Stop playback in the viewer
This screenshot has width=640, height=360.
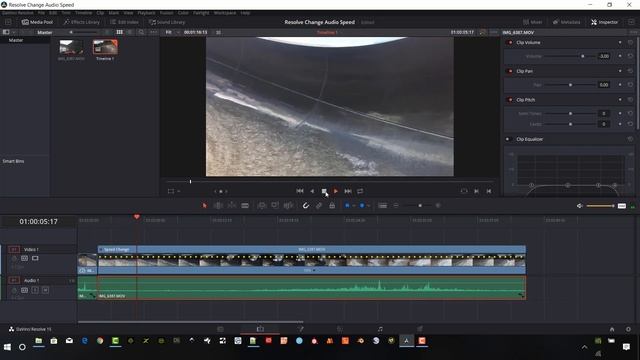coord(324,191)
